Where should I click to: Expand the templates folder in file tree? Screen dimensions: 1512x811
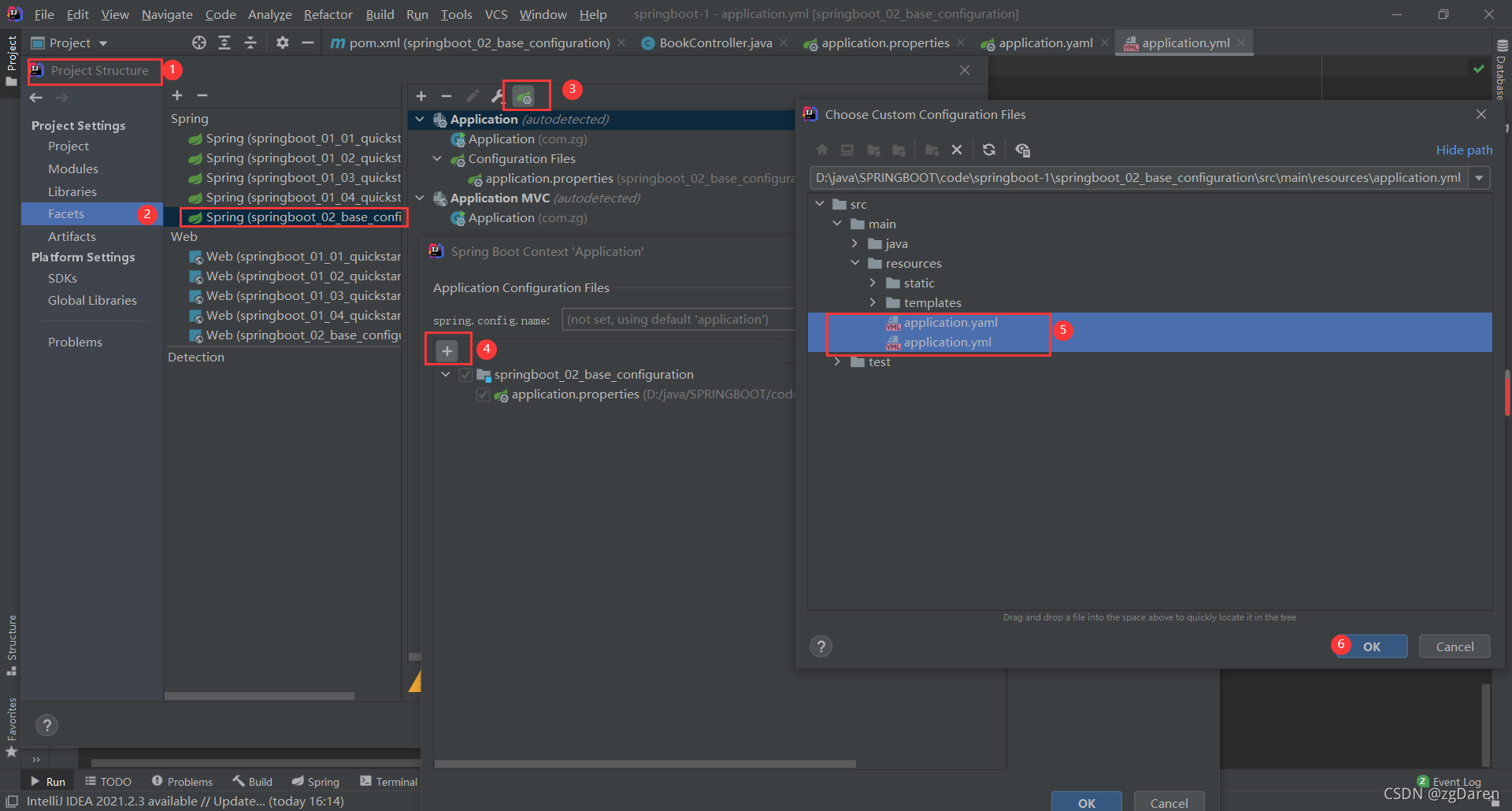pos(873,302)
